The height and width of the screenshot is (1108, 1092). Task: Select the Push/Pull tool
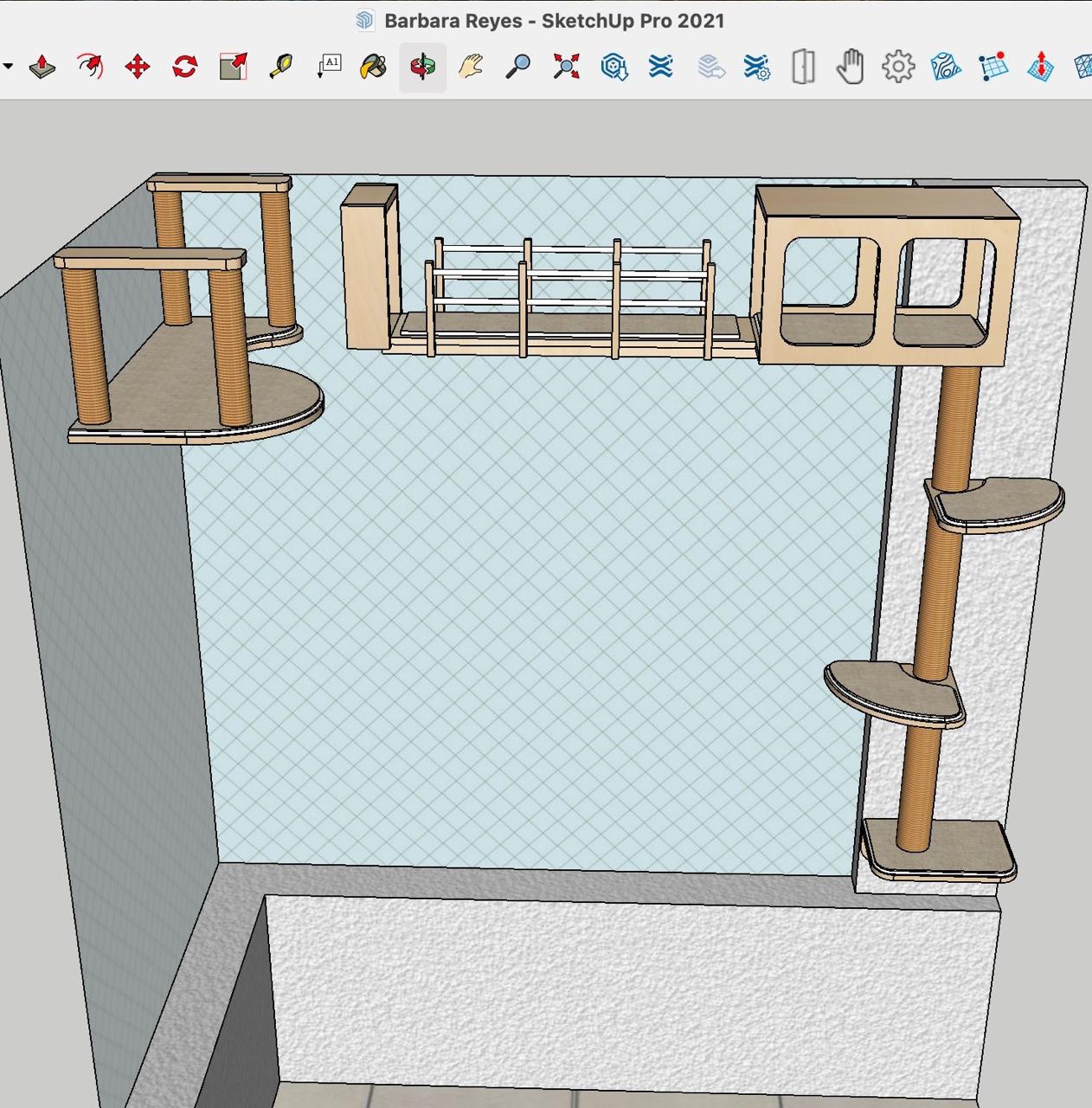coord(42,67)
